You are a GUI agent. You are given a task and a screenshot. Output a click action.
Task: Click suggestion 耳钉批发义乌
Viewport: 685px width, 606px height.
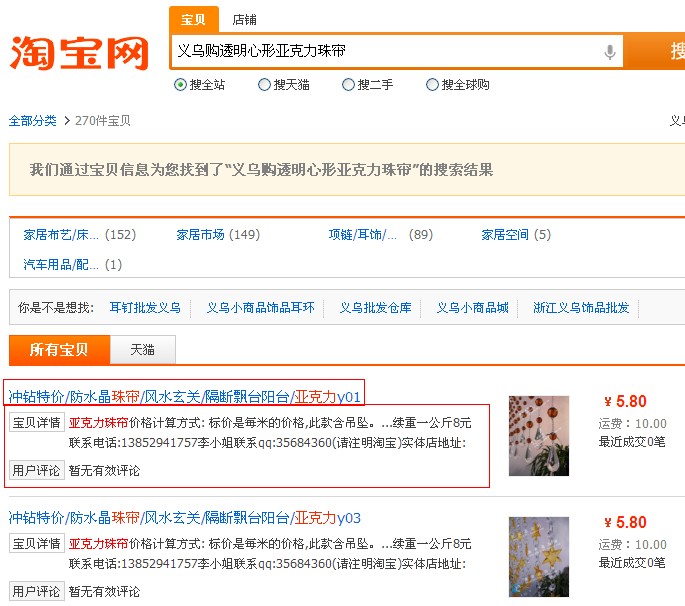pos(145,308)
